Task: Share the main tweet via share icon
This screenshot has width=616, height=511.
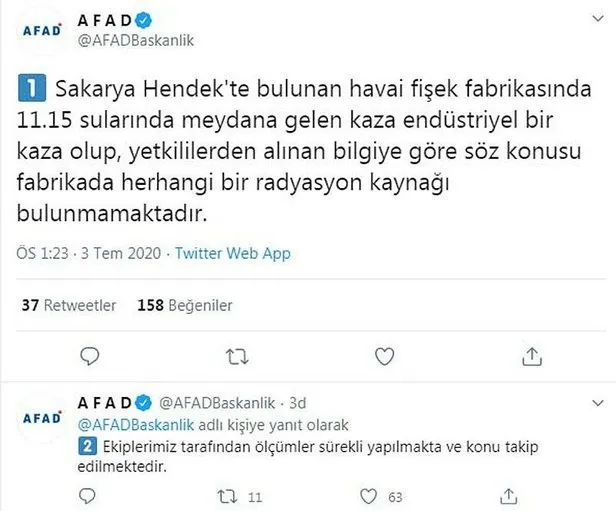Action: [532, 357]
